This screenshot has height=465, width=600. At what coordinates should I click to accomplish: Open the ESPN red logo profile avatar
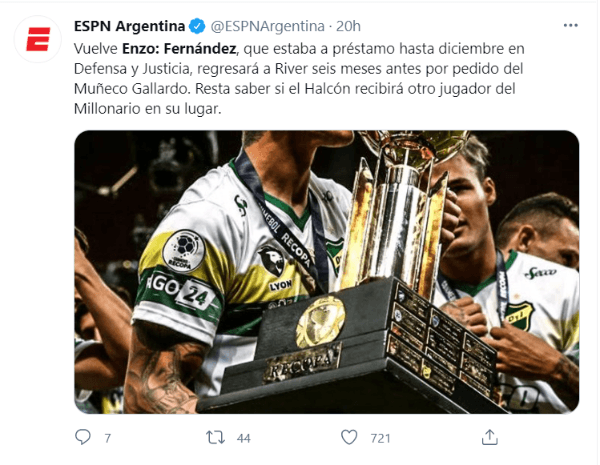pos(38,39)
